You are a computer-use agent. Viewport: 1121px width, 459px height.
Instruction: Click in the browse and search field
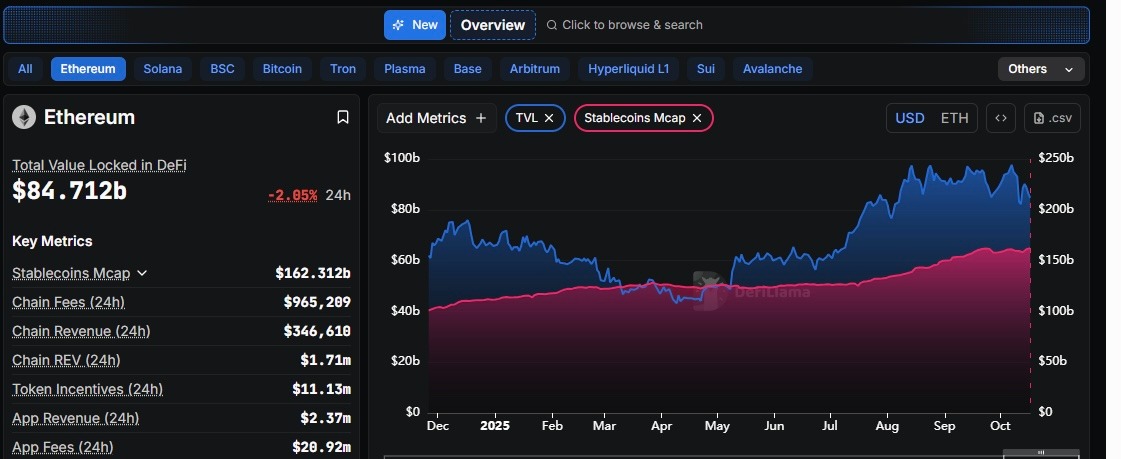pyautogui.click(x=632, y=25)
